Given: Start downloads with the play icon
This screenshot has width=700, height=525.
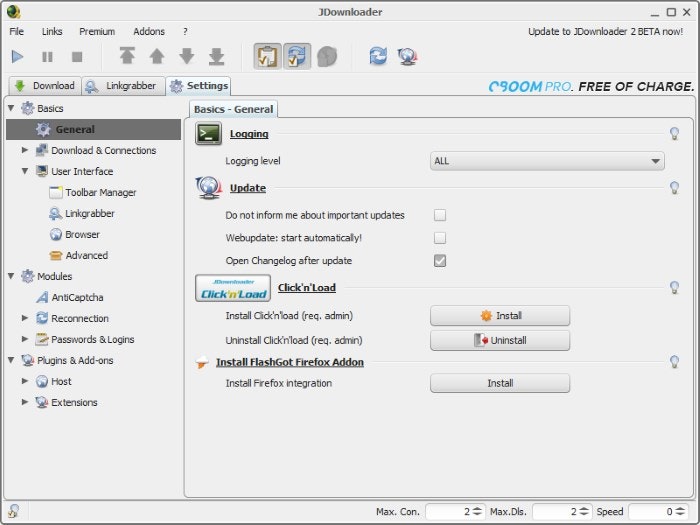Looking at the screenshot, I should [17, 57].
